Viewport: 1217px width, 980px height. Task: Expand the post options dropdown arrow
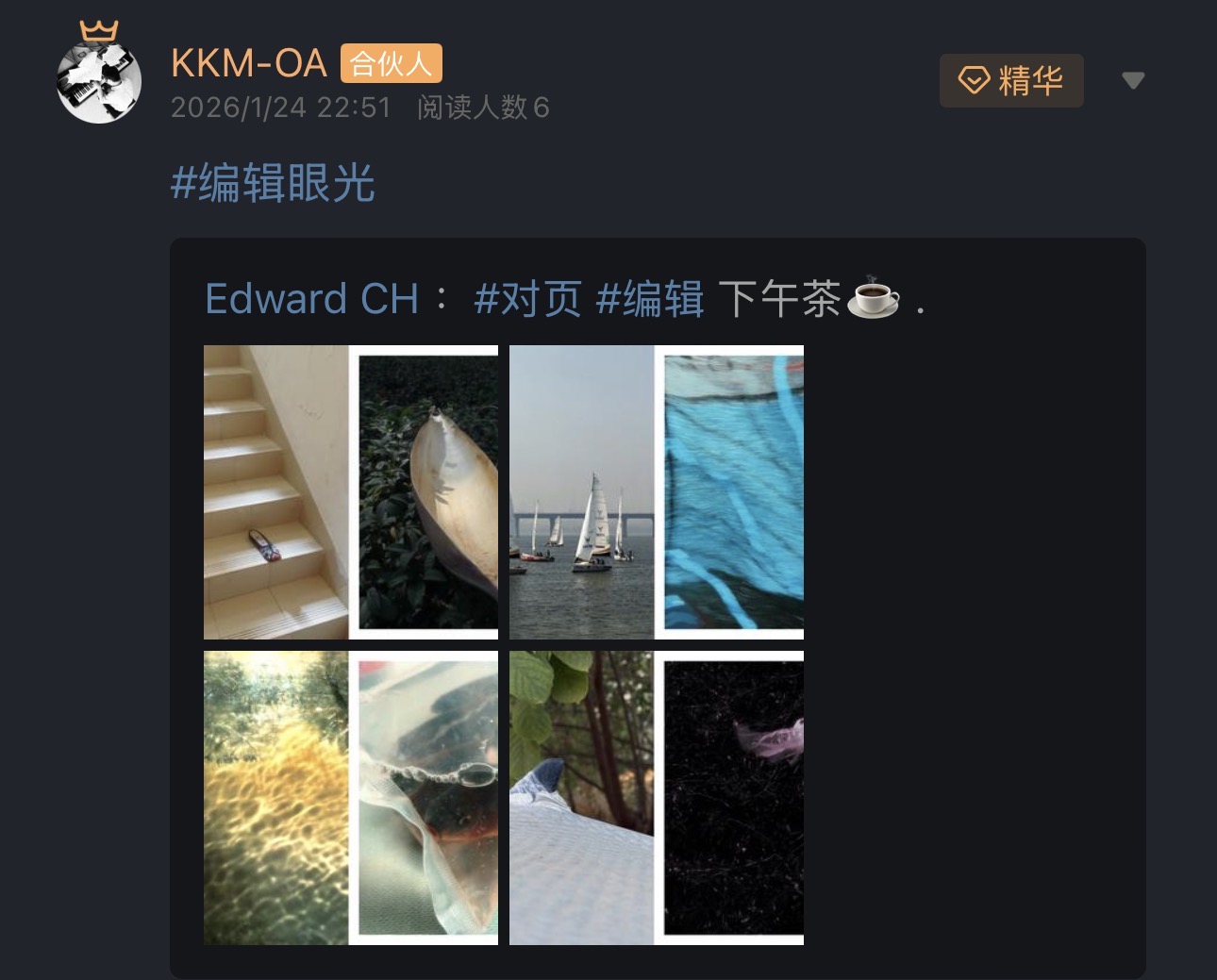[x=1133, y=81]
